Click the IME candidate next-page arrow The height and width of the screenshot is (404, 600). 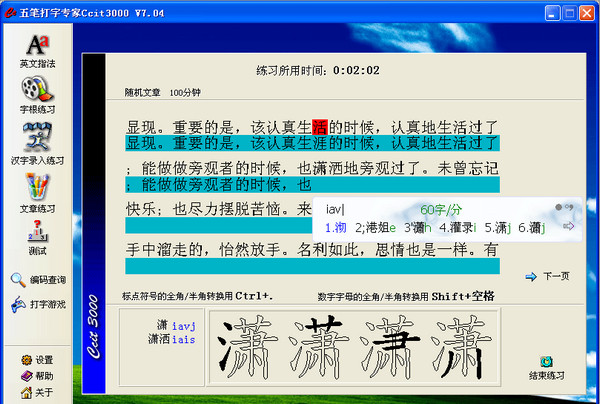569,226
